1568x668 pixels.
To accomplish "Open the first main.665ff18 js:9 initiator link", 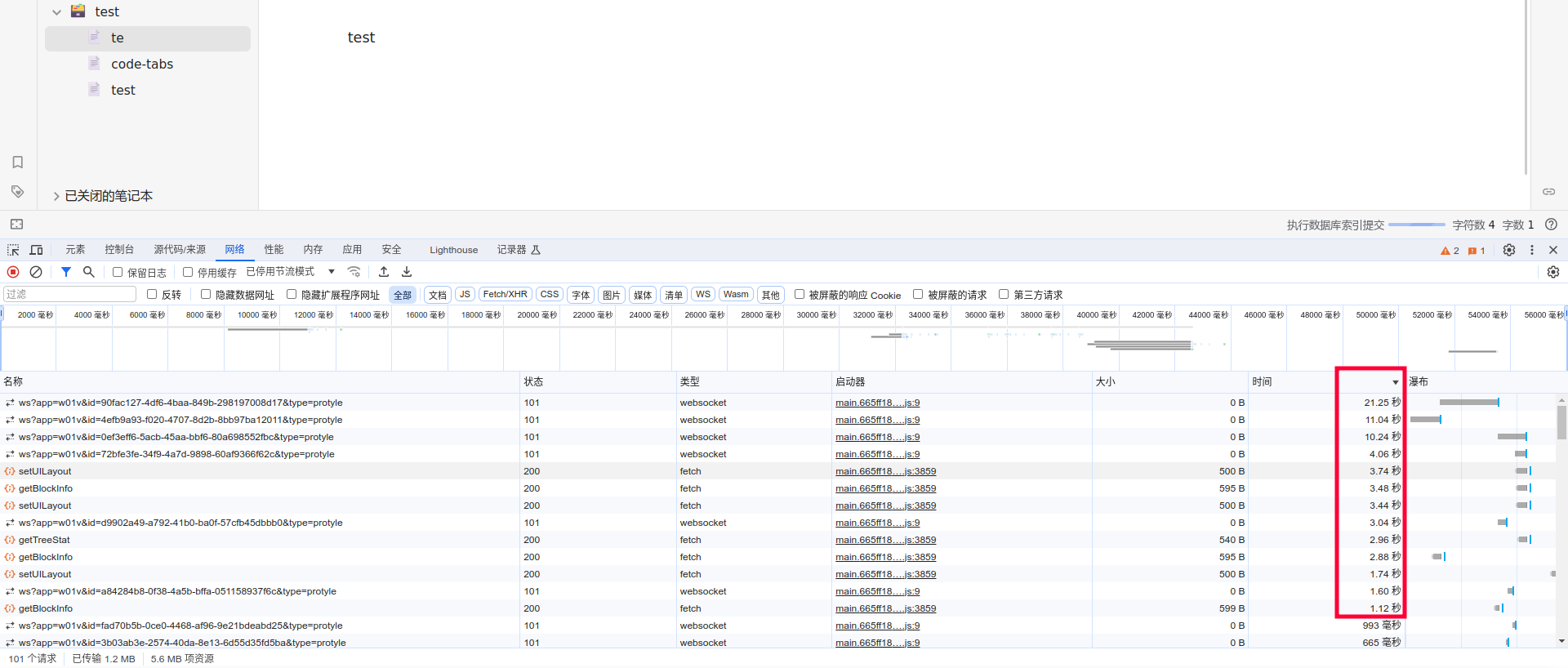I will coord(877,403).
